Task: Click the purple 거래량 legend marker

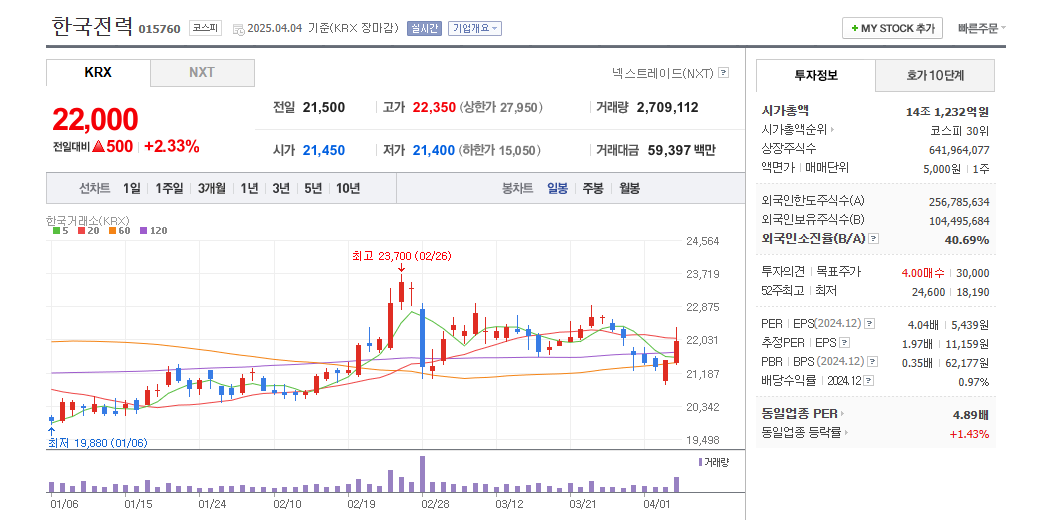Action: coord(700,462)
